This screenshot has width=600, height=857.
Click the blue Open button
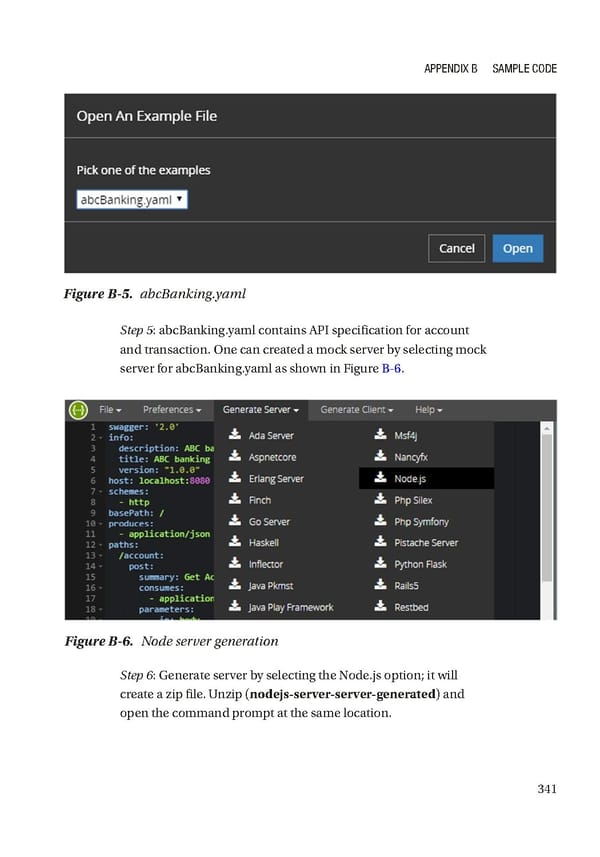click(x=517, y=248)
